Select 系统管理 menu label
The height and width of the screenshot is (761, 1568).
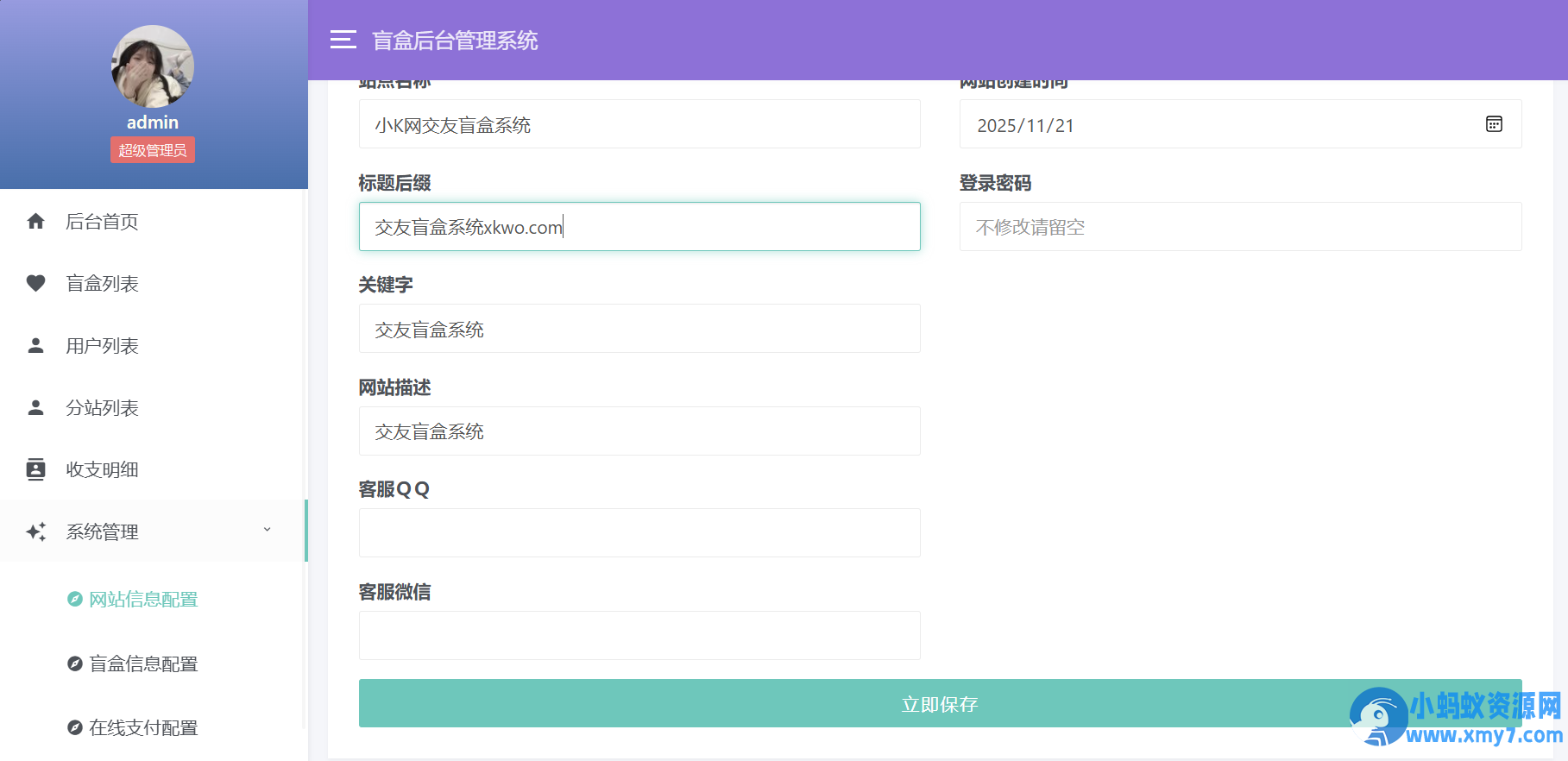[x=102, y=532]
